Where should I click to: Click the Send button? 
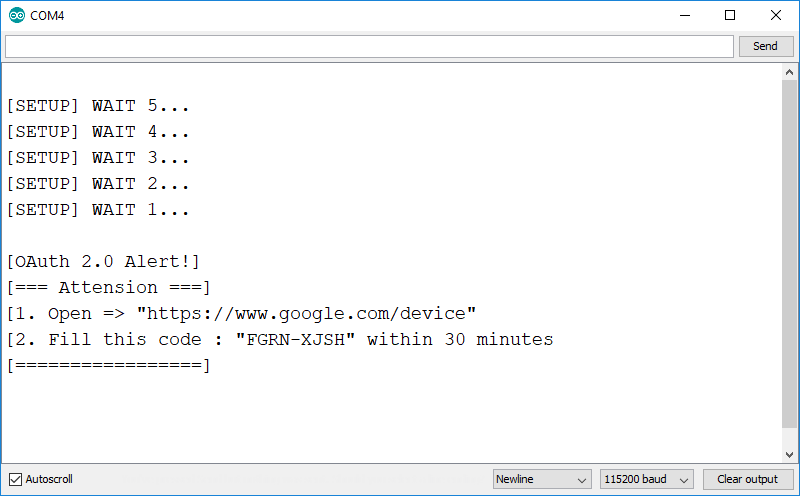pos(766,46)
